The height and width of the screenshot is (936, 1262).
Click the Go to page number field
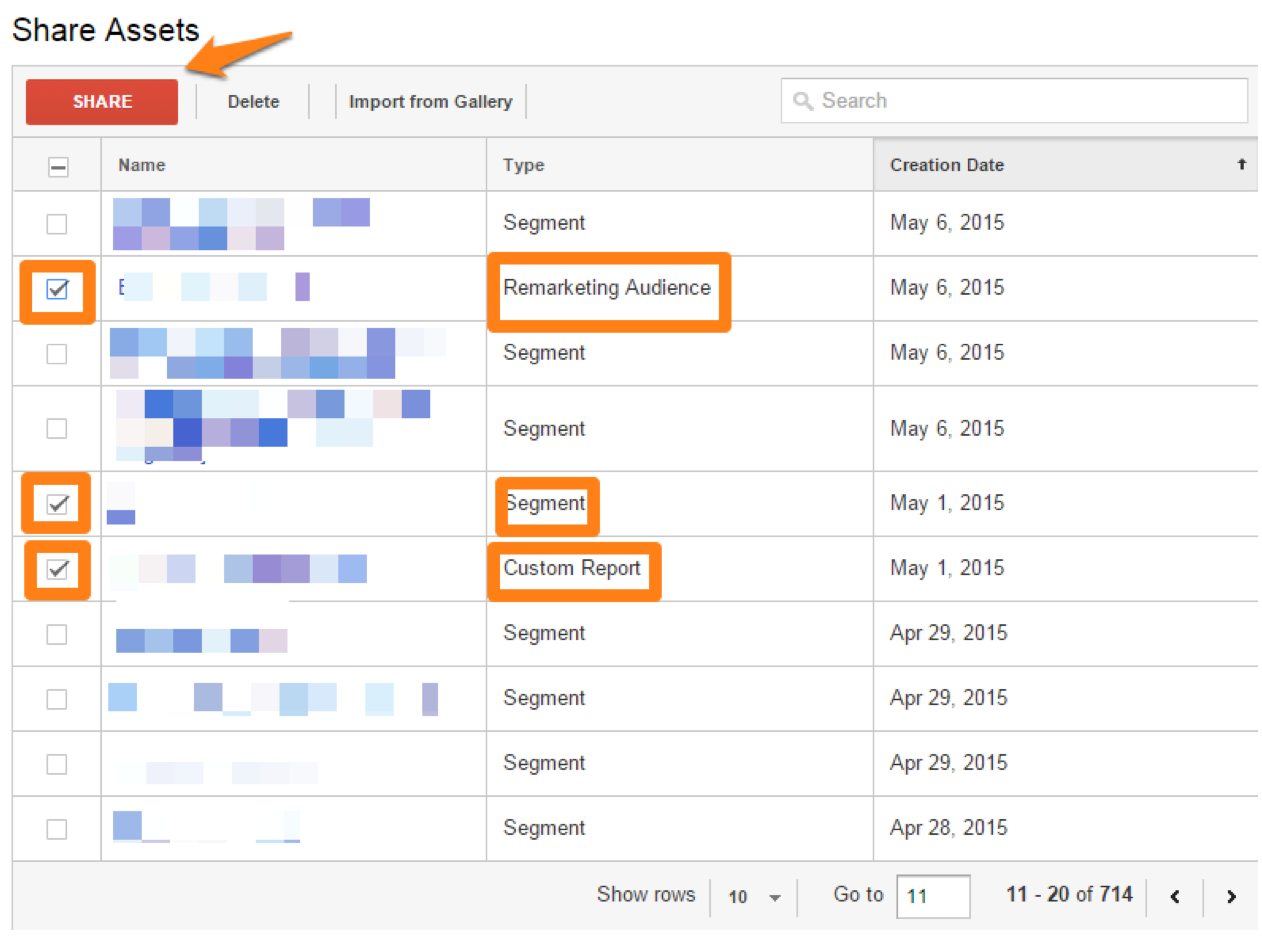(x=933, y=896)
